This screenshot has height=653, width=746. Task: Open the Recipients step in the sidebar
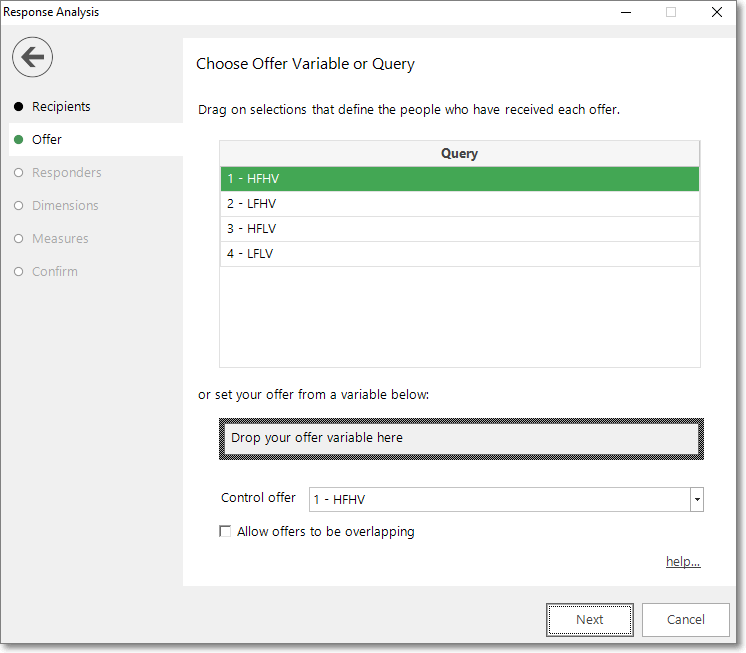pos(61,107)
